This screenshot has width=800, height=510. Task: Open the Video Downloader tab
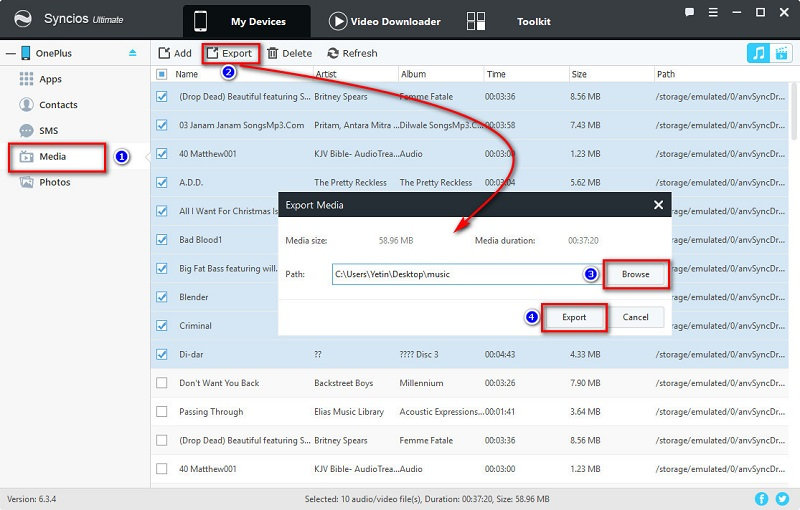[385, 21]
